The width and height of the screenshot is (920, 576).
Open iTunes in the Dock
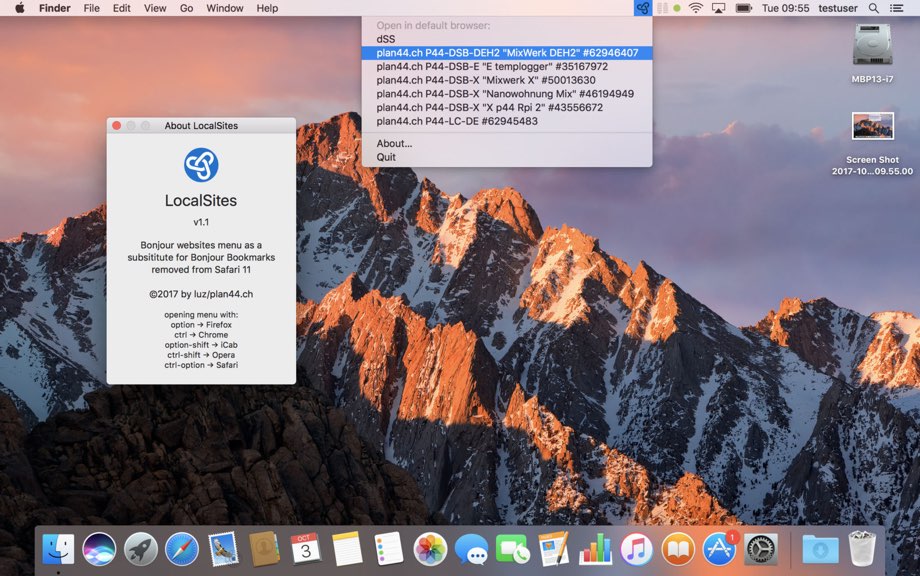coord(637,549)
